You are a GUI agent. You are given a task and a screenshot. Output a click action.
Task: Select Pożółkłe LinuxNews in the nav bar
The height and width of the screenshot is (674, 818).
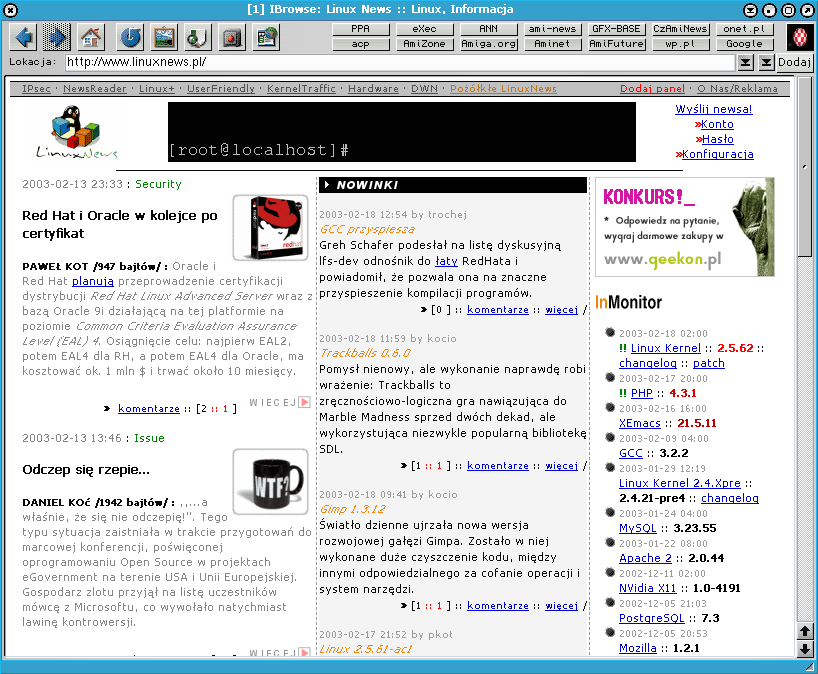tap(503, 89)
